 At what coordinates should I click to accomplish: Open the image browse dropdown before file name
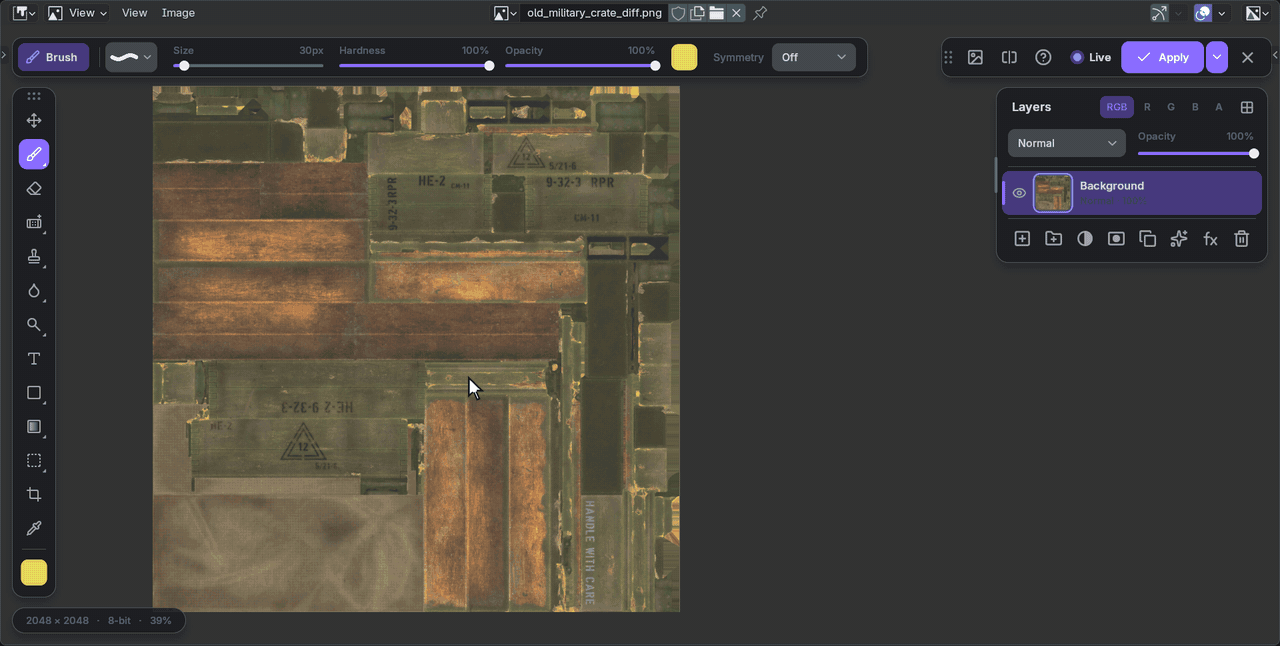[x=505, y=13]
